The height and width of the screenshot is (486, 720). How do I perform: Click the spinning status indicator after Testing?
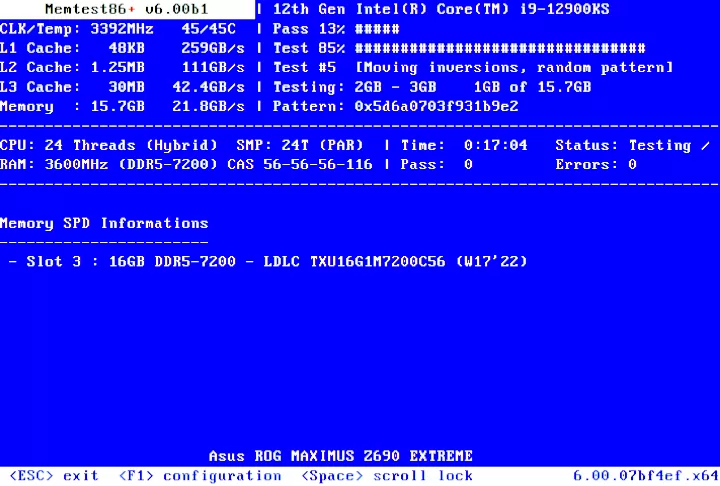tap(706, 145)
